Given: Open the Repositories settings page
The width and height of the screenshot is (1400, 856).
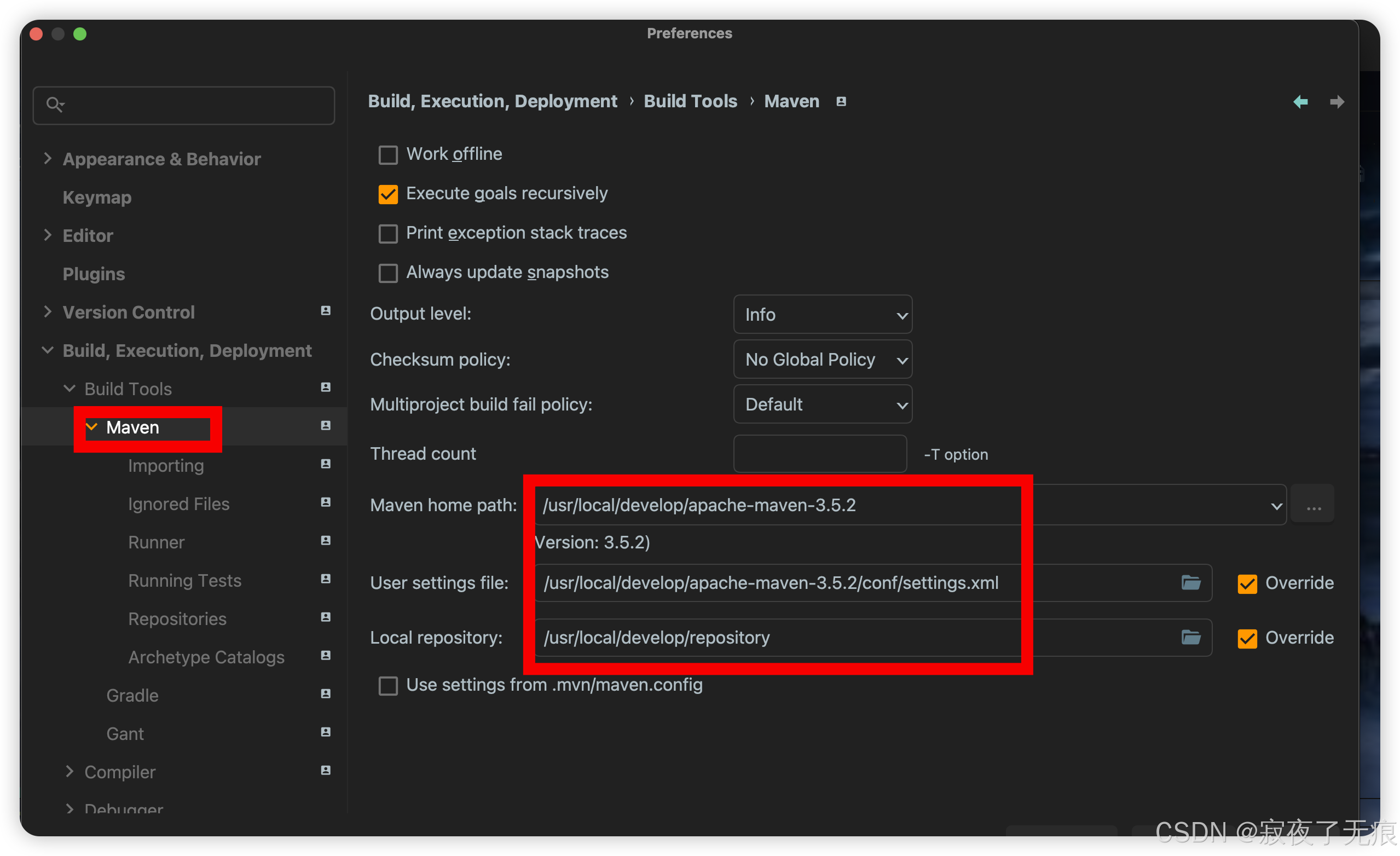Looking at the screenshot, I should coord(177,618).
